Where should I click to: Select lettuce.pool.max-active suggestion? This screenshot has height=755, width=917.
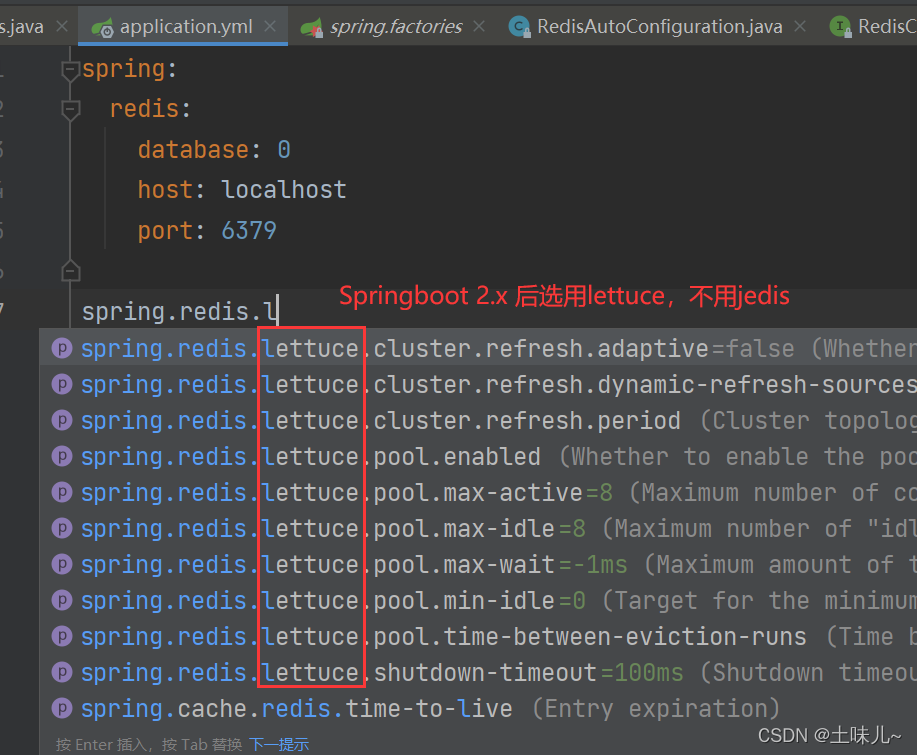(x=478, y=492)
